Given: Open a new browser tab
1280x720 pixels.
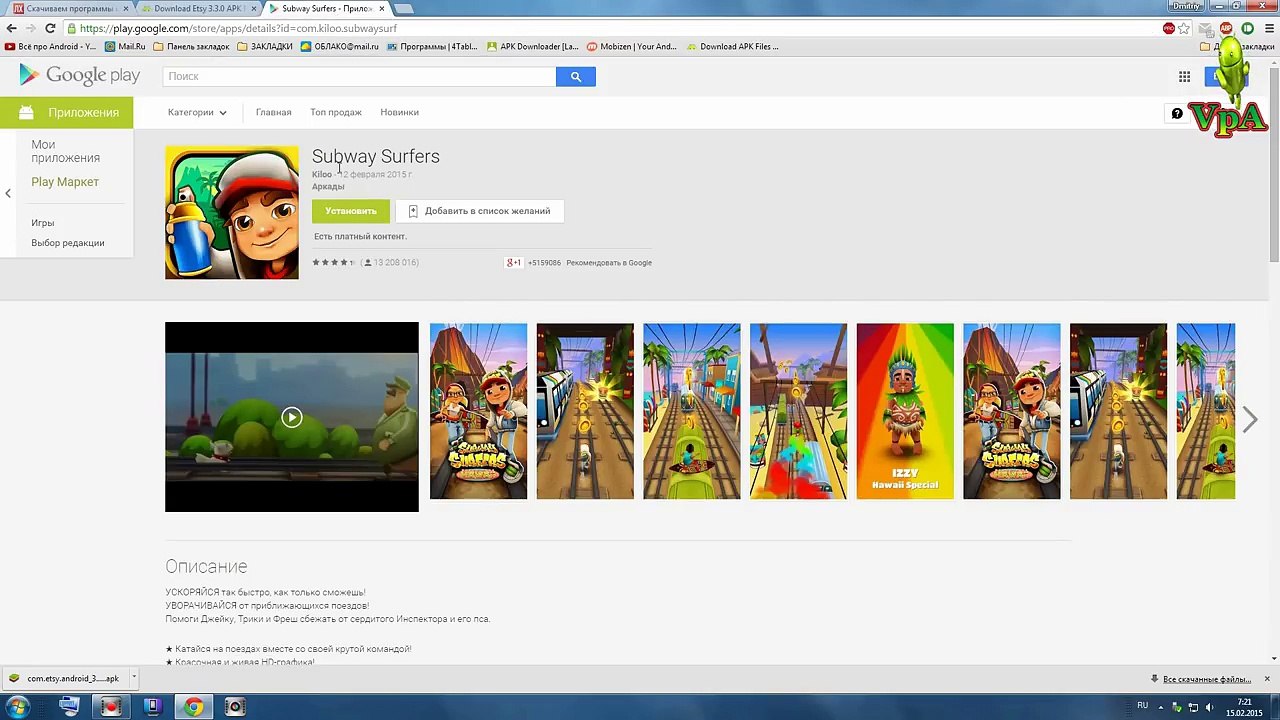Looking at the screenshot, I should pyautogui.click(x=403, y=9).
